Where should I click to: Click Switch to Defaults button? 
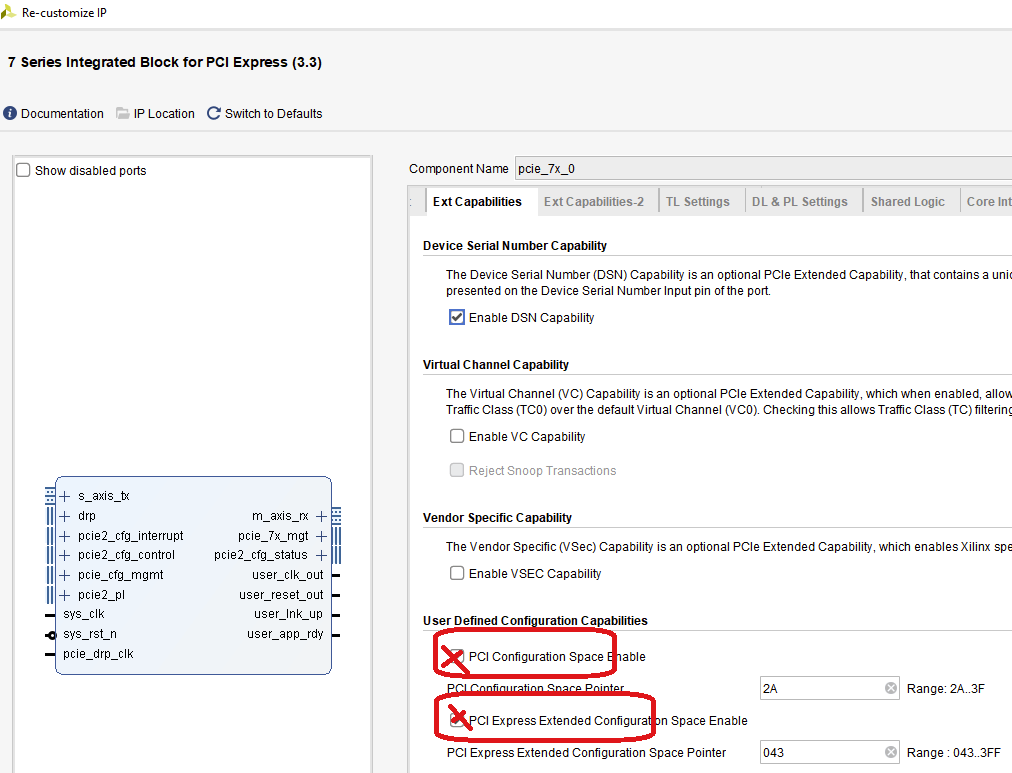[x=274, y=114]
